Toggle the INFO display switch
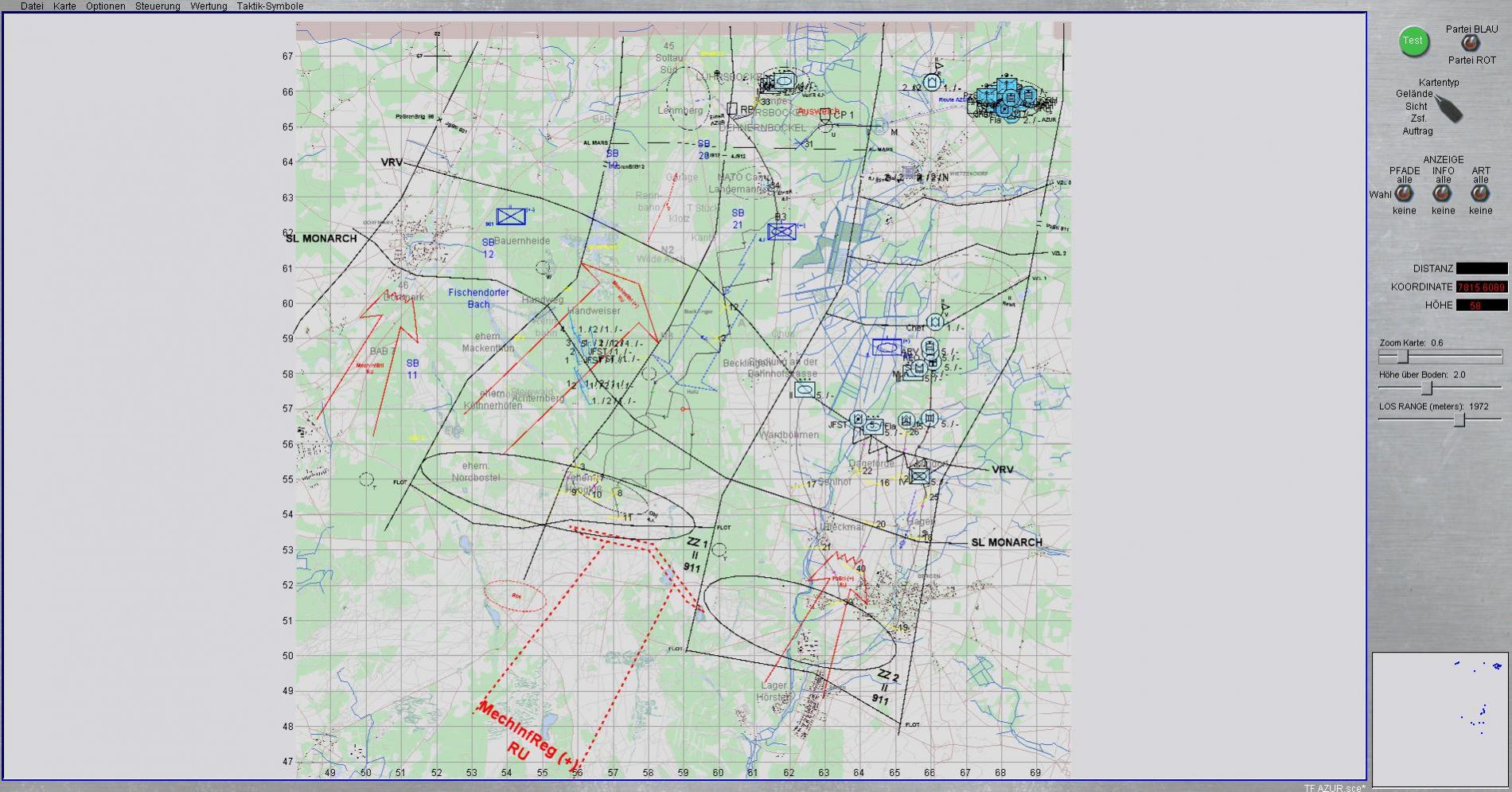1512x792 pixels. click(1442, 194)
